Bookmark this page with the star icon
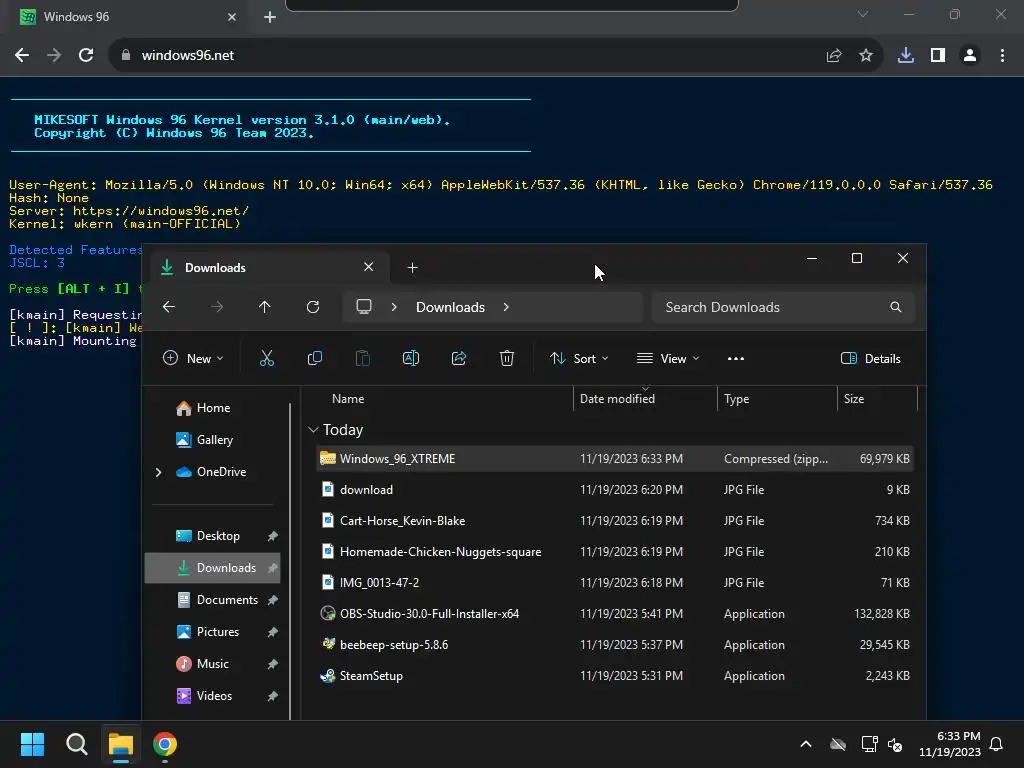 click(866, 56)
